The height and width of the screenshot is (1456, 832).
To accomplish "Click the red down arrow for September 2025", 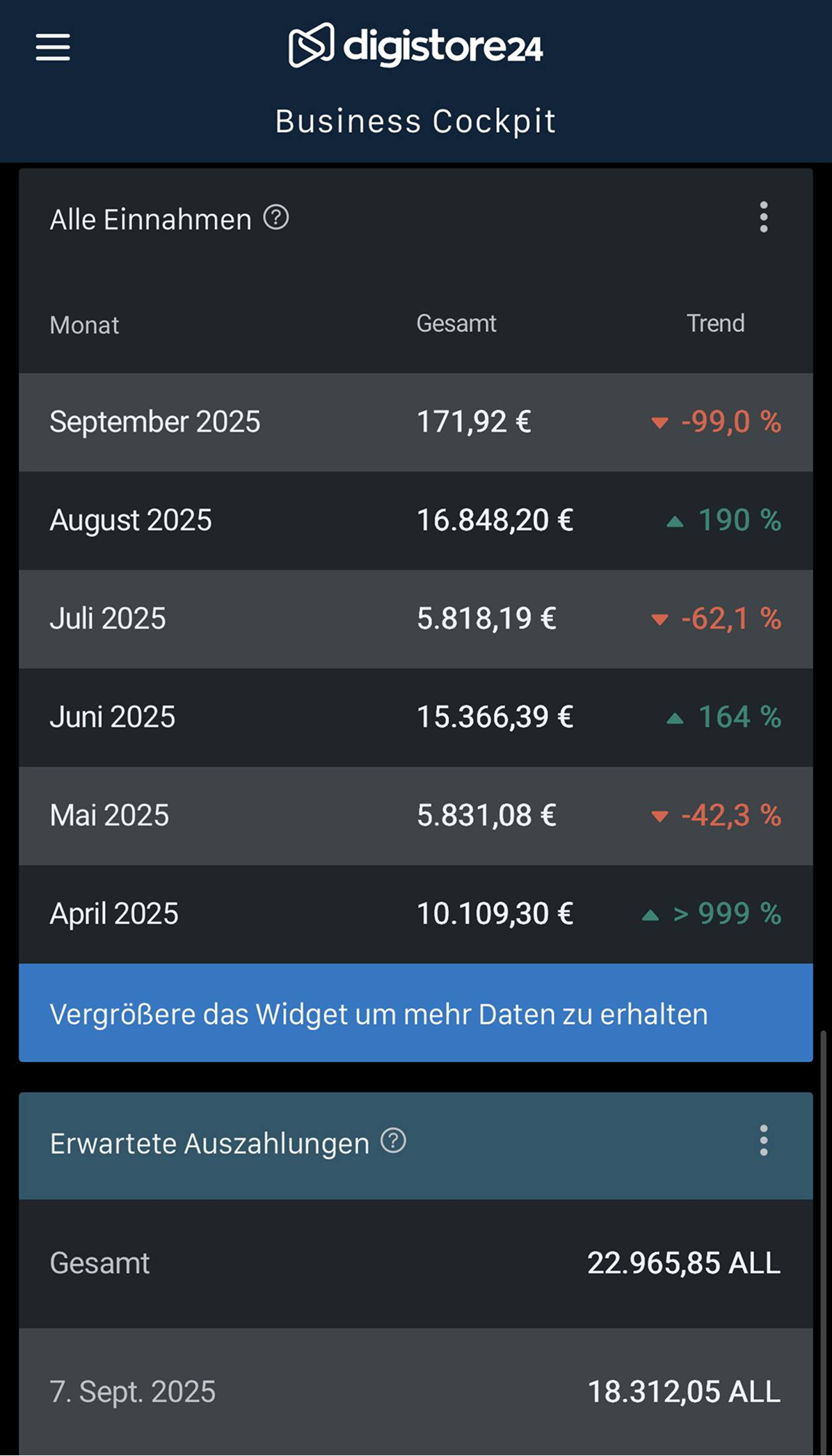I will (659, 422).
